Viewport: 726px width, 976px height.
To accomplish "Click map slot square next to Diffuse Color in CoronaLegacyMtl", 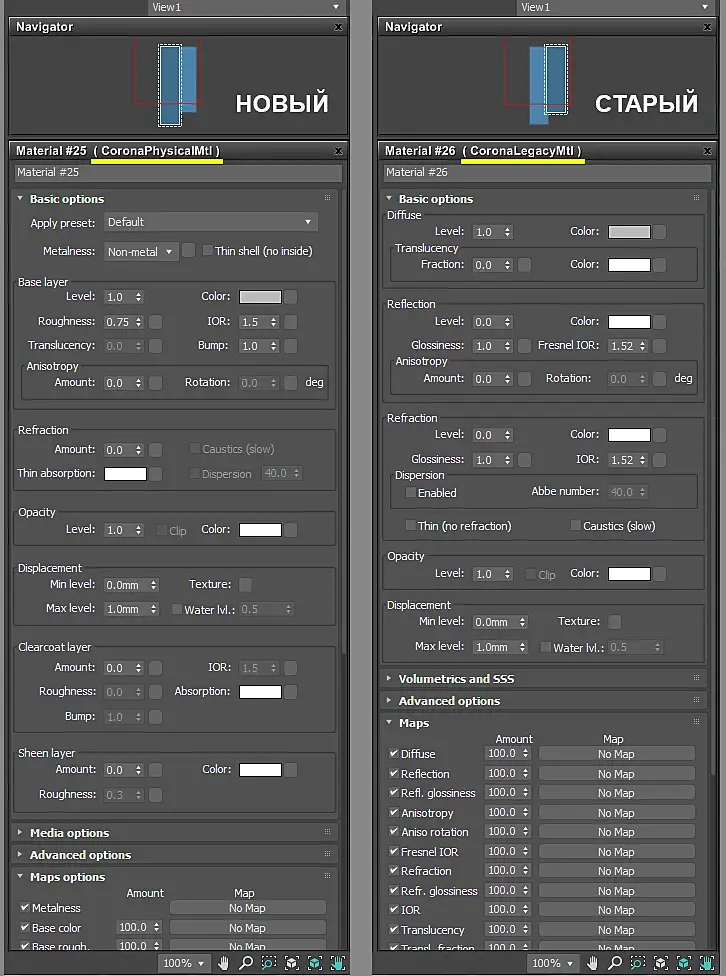I will point(660,232).
